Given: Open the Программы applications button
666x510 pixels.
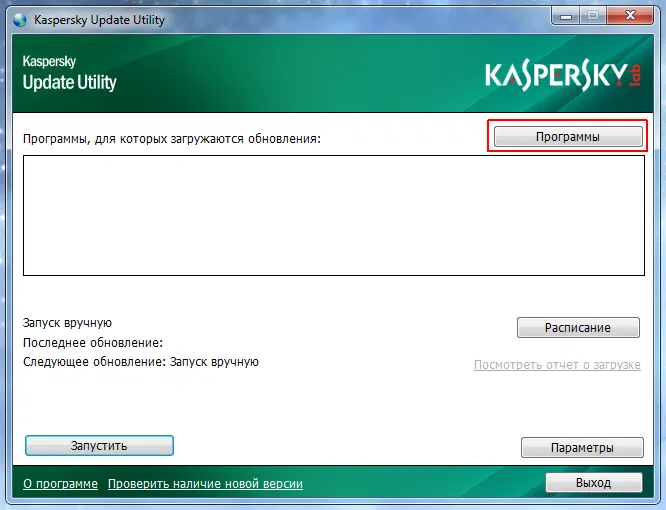Looking at the screenshot, I should (x=568, y=137).
